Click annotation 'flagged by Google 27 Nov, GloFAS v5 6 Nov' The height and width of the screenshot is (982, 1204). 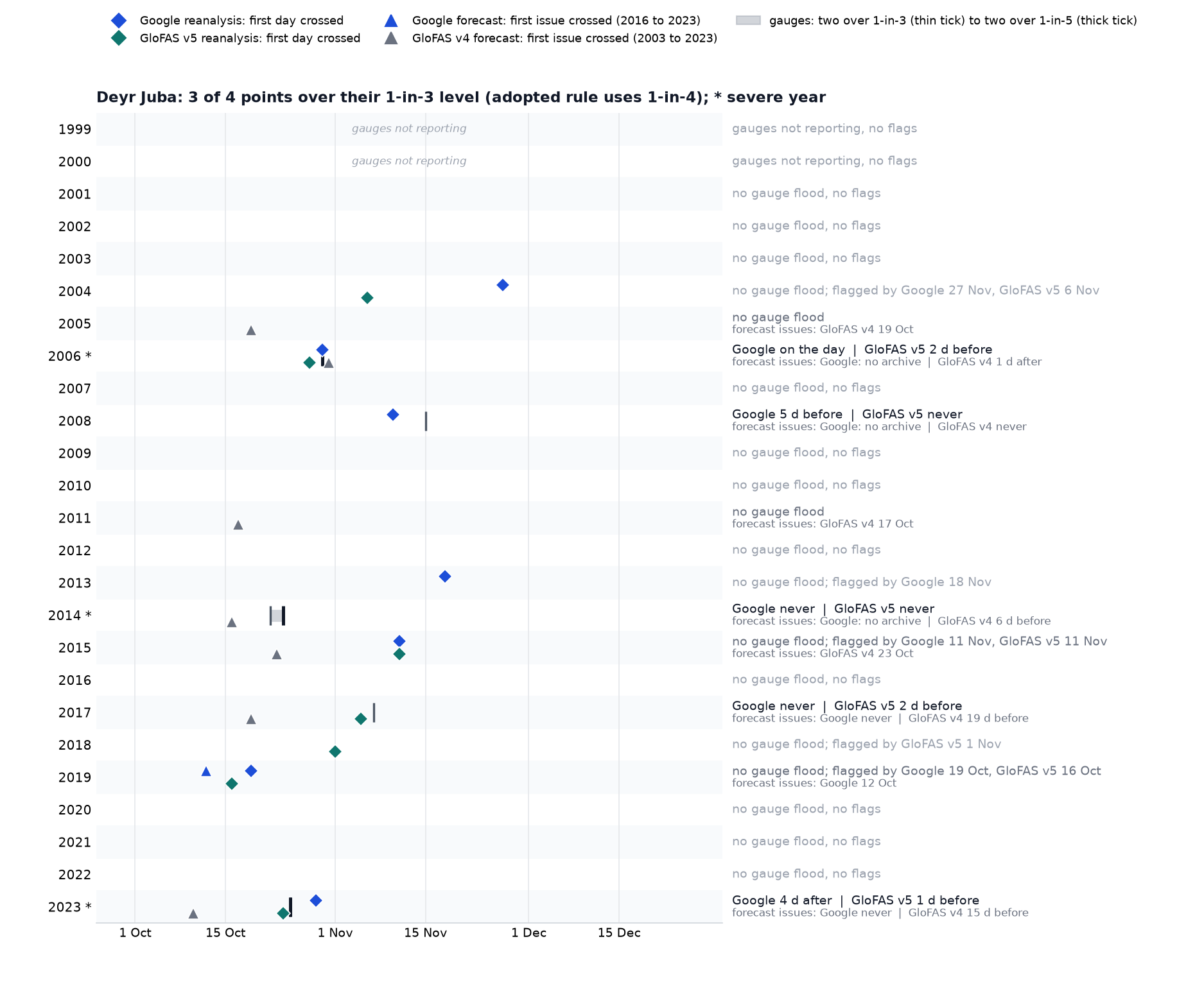click(966, 291)
